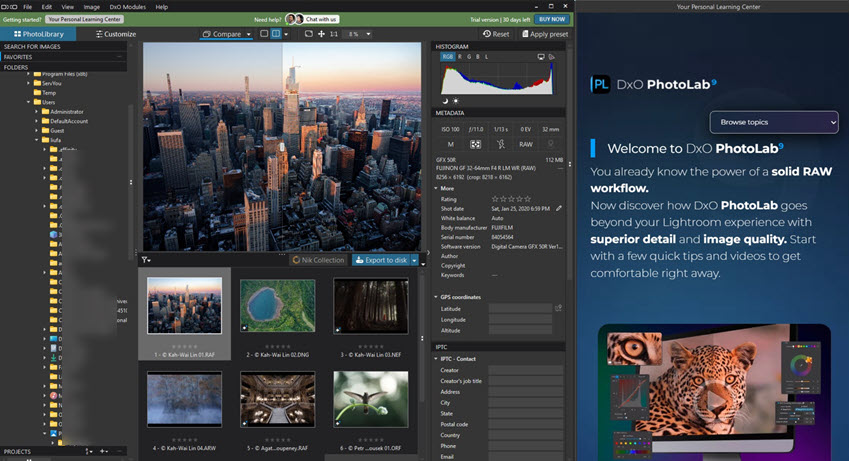Select the RGB histogram channel
This screenshot has width=850, height=461.
[447, 56]
